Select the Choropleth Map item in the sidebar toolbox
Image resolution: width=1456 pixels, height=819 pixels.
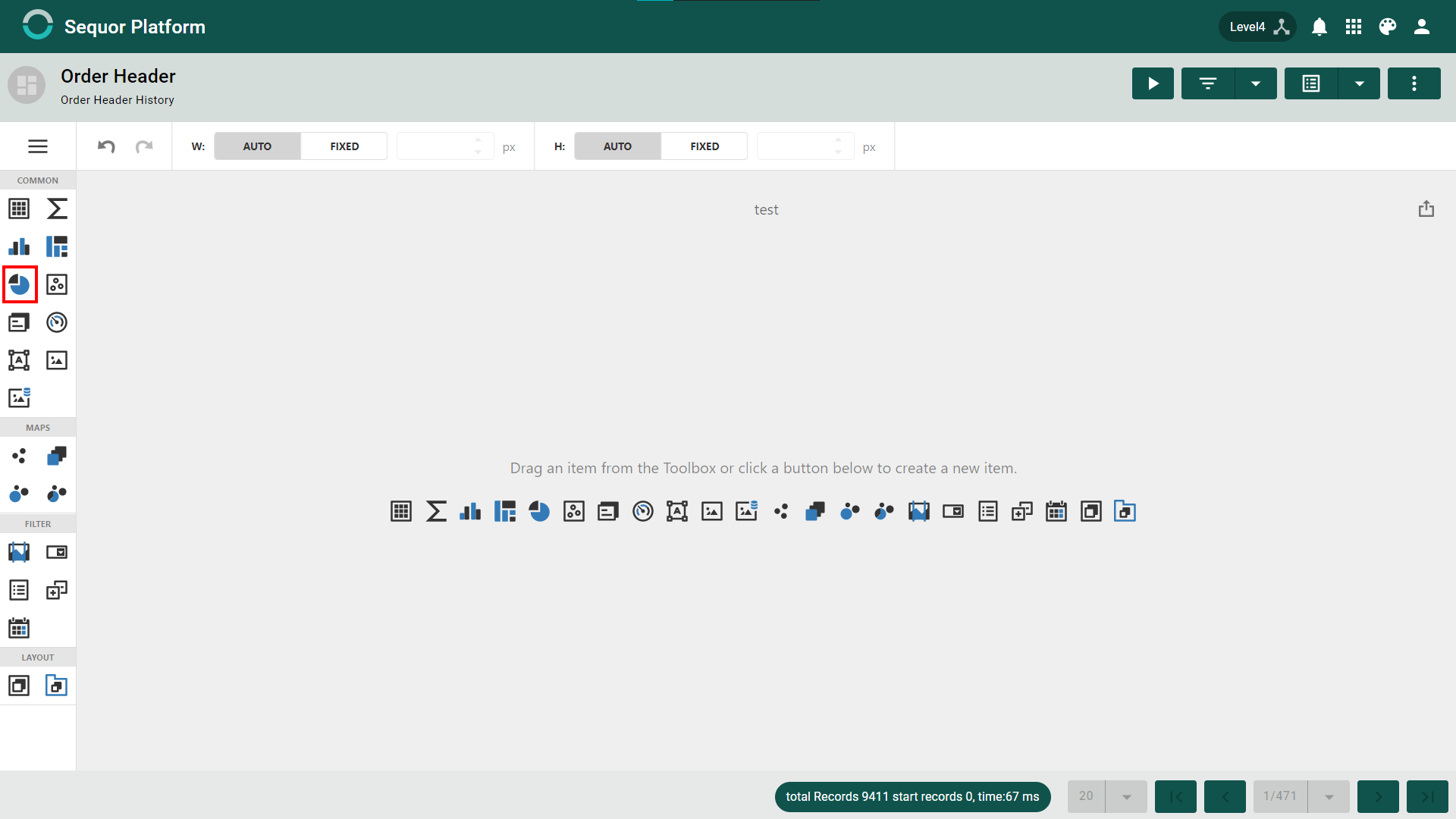pyautogui.click(x=57, y=456)
